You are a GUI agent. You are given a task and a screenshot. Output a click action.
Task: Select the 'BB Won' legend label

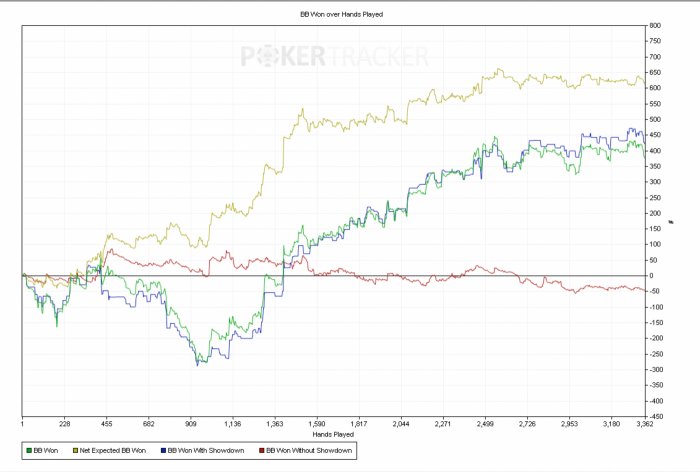(46, 451)
